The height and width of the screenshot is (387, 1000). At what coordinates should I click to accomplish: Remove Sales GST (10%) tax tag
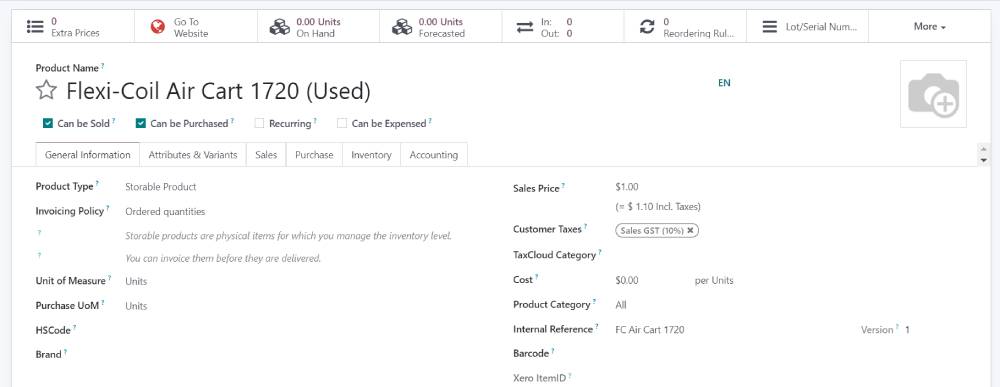click(690, 231)
